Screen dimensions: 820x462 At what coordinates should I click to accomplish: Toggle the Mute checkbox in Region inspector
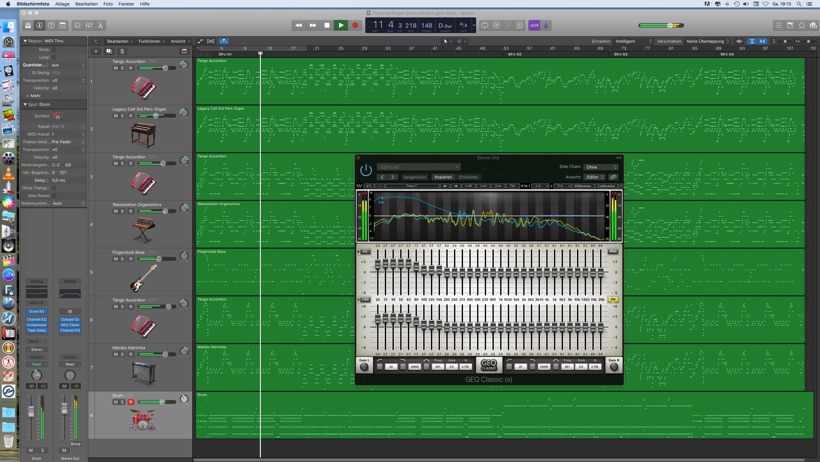pyautogui.click(x=53, y=50)
